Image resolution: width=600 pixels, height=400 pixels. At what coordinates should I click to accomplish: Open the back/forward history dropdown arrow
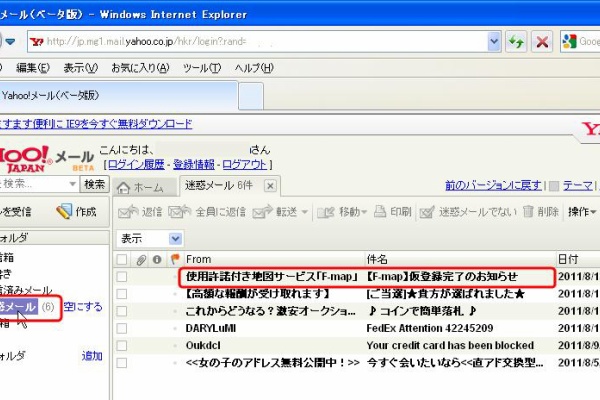click(10, 41)
